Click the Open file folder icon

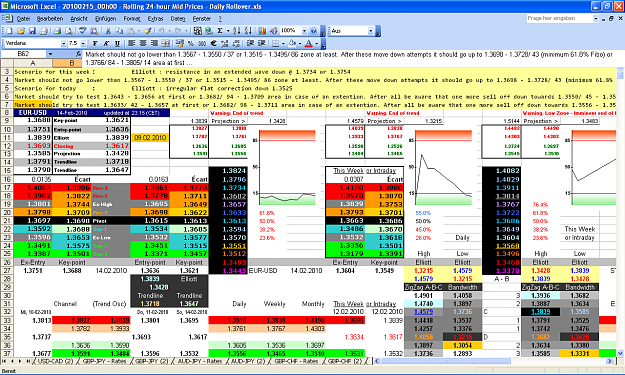click(21, 31)
